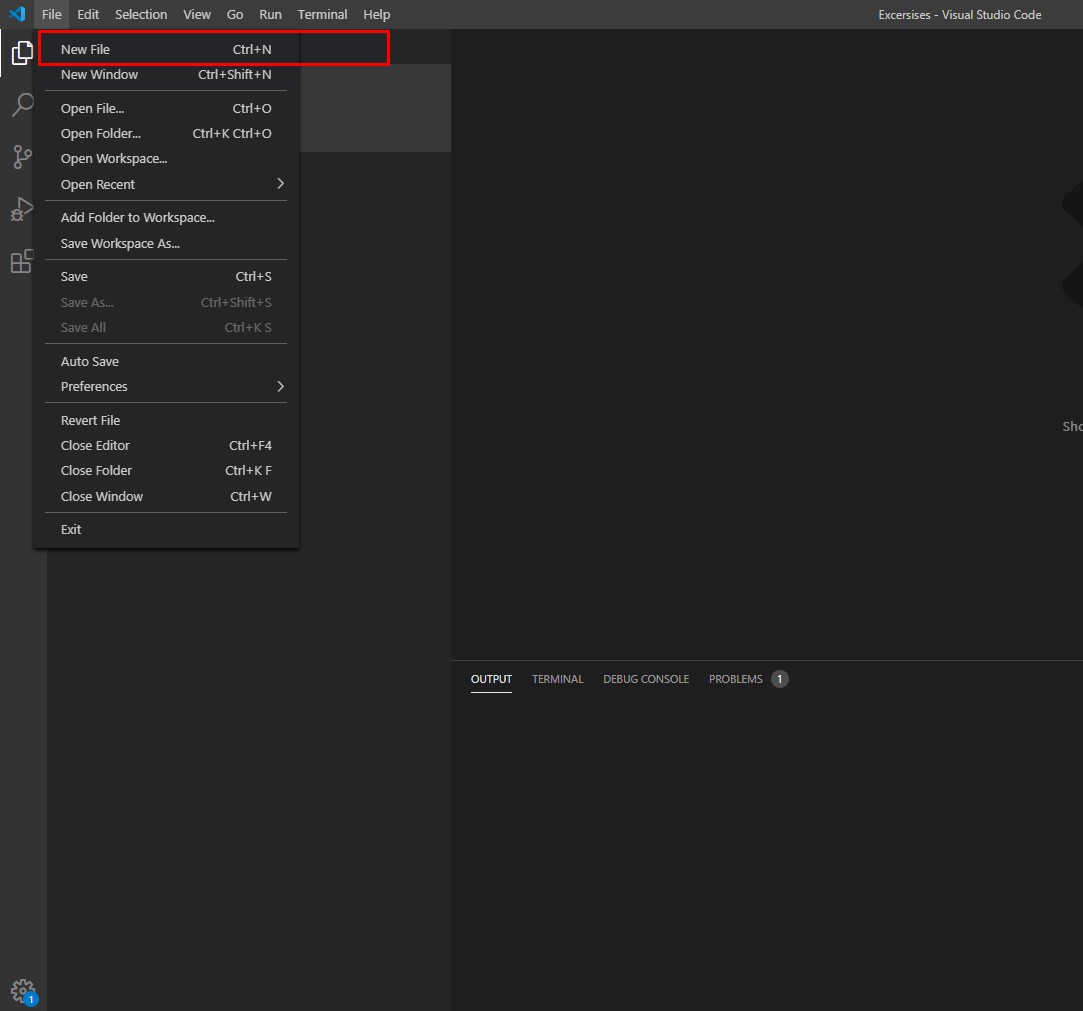Expand the Open Recent submenu
Viewport: 1083px width, 1011px height.
tap(97, 184)
